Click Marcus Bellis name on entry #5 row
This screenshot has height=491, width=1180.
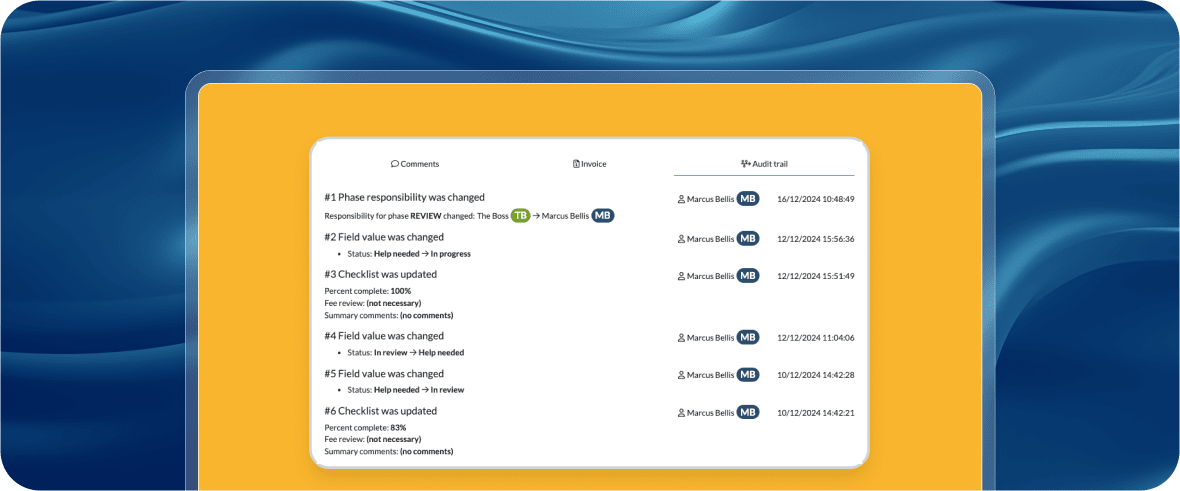pos(710,375)
